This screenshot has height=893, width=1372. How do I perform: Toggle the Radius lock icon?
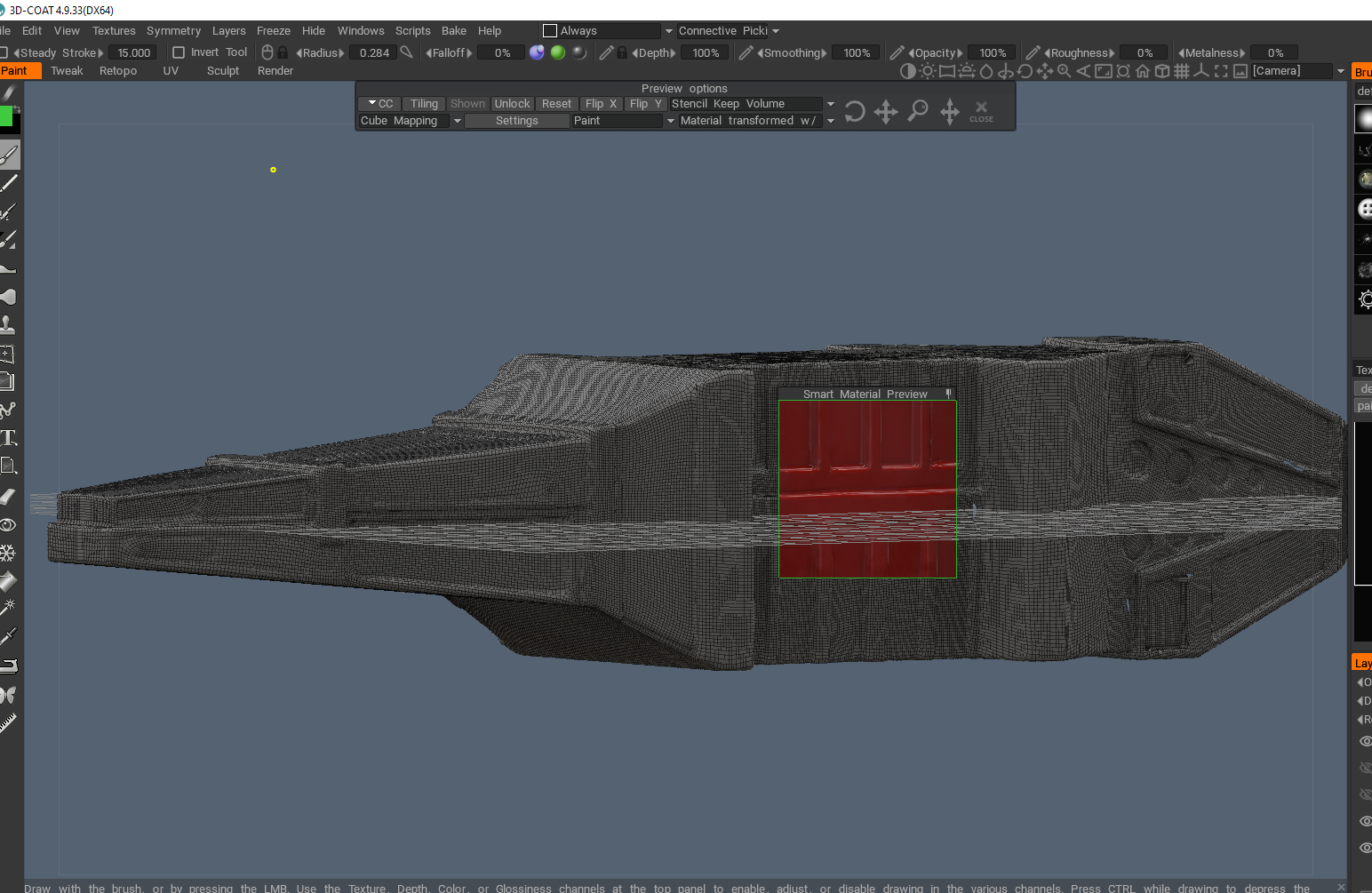[283, 52]
